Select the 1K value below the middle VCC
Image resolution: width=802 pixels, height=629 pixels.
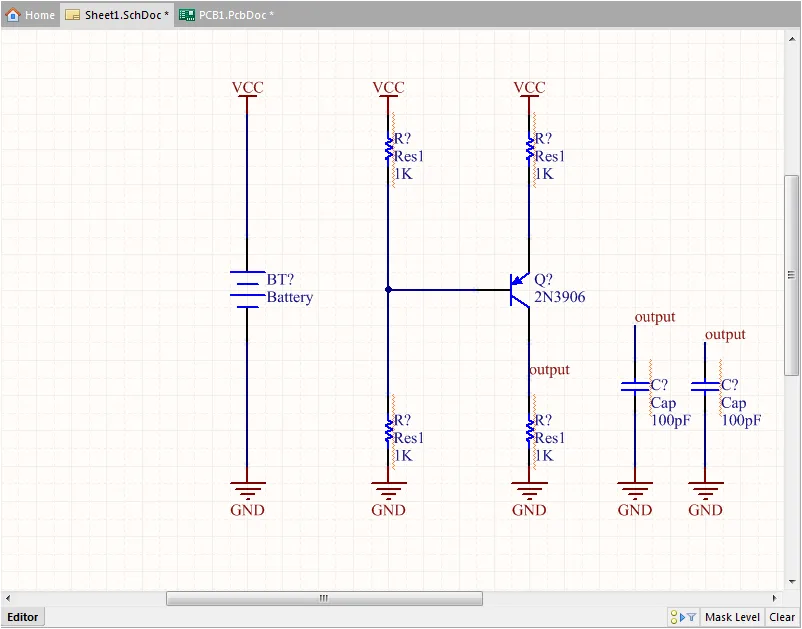(x=403, y=174)
